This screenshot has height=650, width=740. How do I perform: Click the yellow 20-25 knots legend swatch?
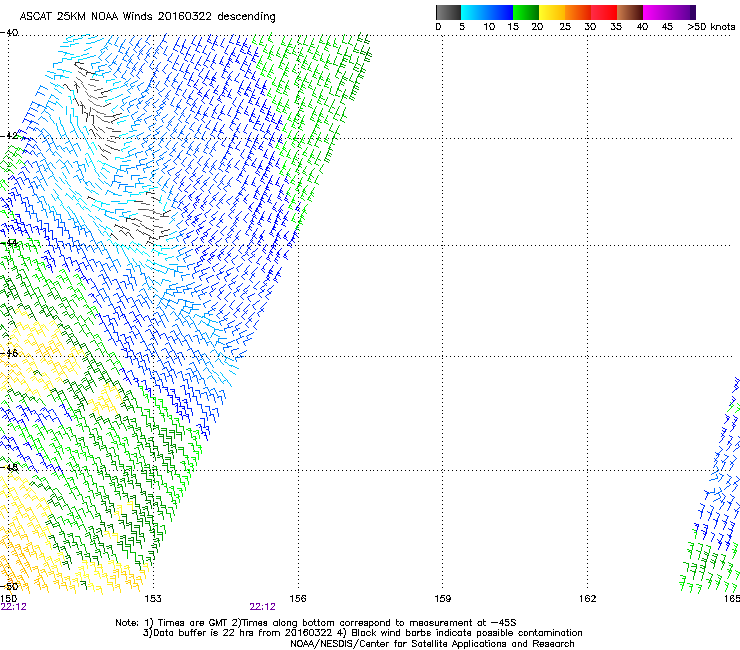(x=552, y=12)
